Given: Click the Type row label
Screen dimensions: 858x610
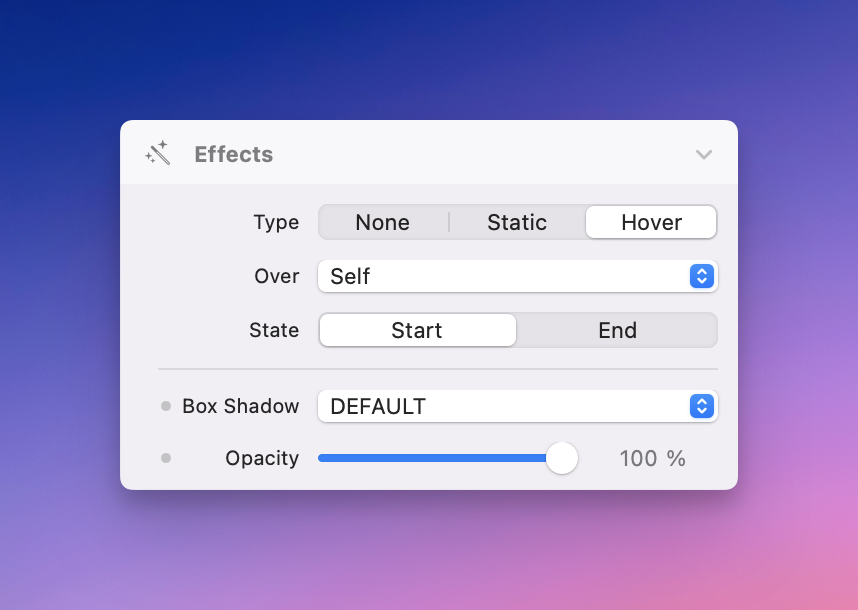Looking at the screenshot, I should click(276, 222).
